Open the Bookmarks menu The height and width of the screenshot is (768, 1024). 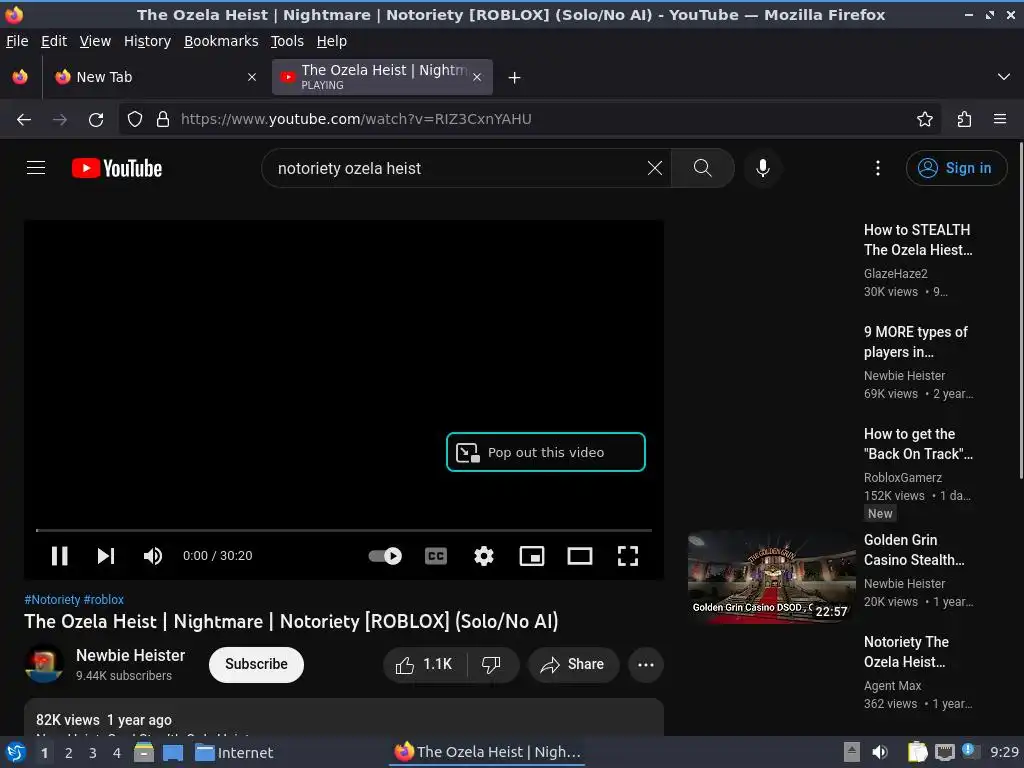coord(221,41)
